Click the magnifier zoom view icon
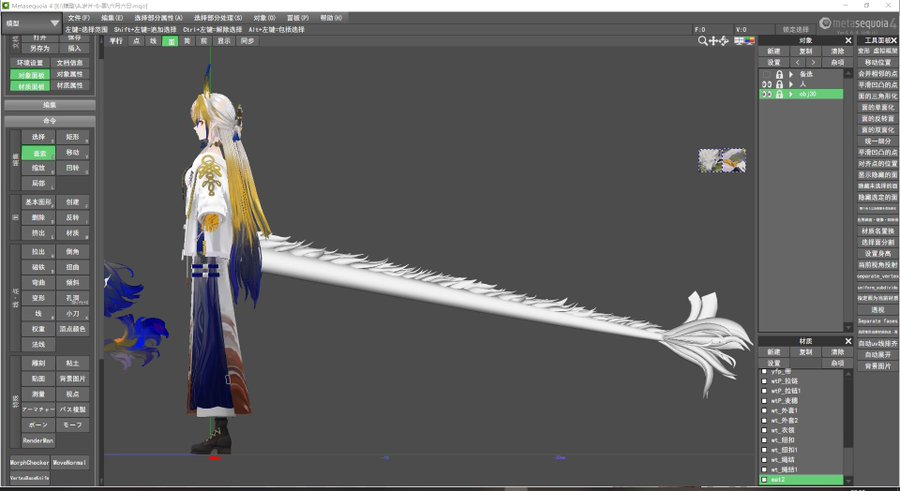The width and height of the screenshot is (900, 491). [703, 41]
